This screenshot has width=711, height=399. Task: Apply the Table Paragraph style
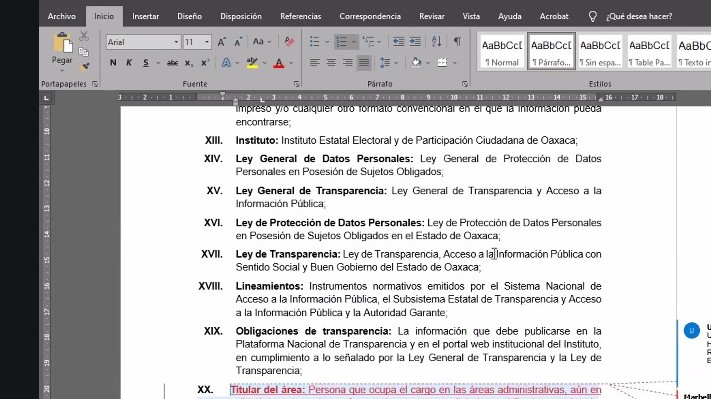pyautogui.click(x=649, y=51)
